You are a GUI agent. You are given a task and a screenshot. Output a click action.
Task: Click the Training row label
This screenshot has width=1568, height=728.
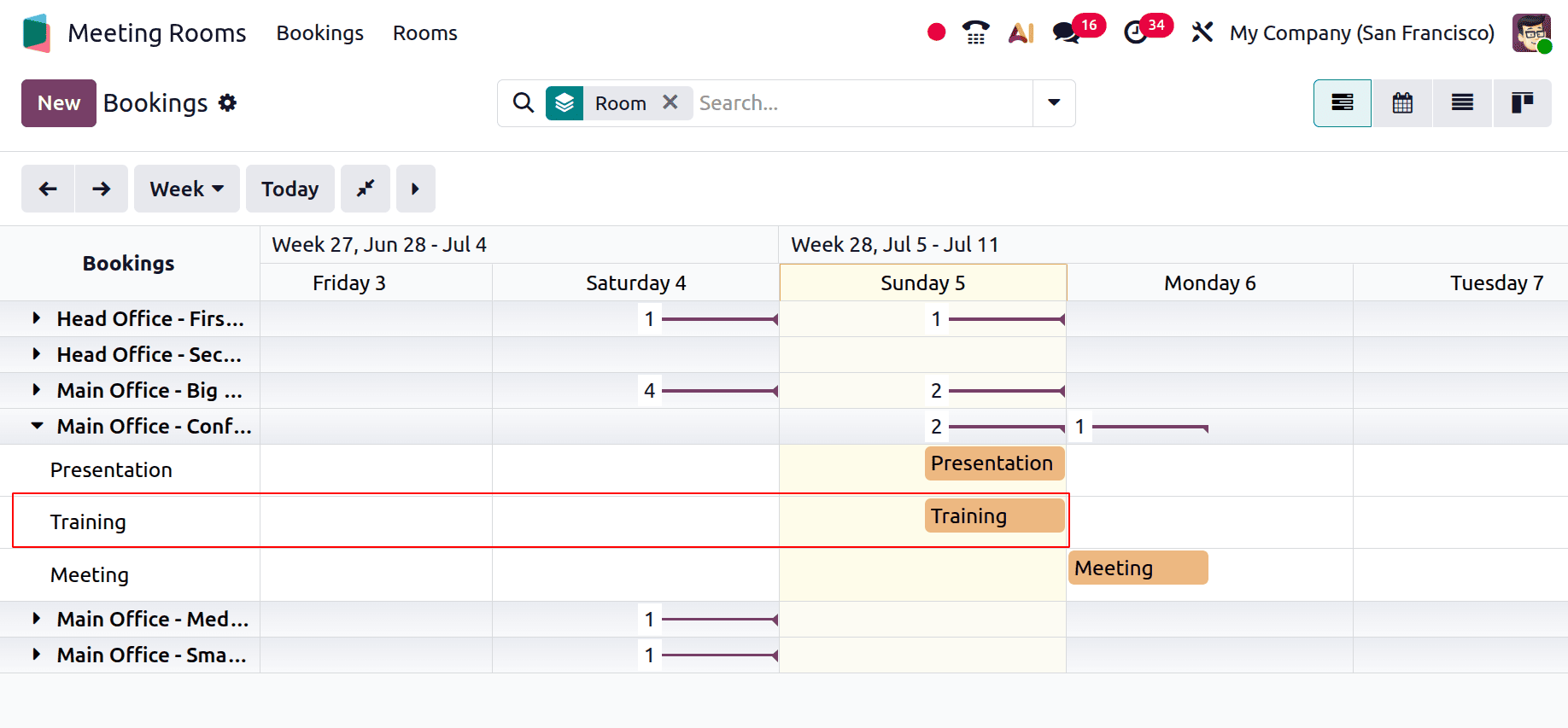point(88,522)
